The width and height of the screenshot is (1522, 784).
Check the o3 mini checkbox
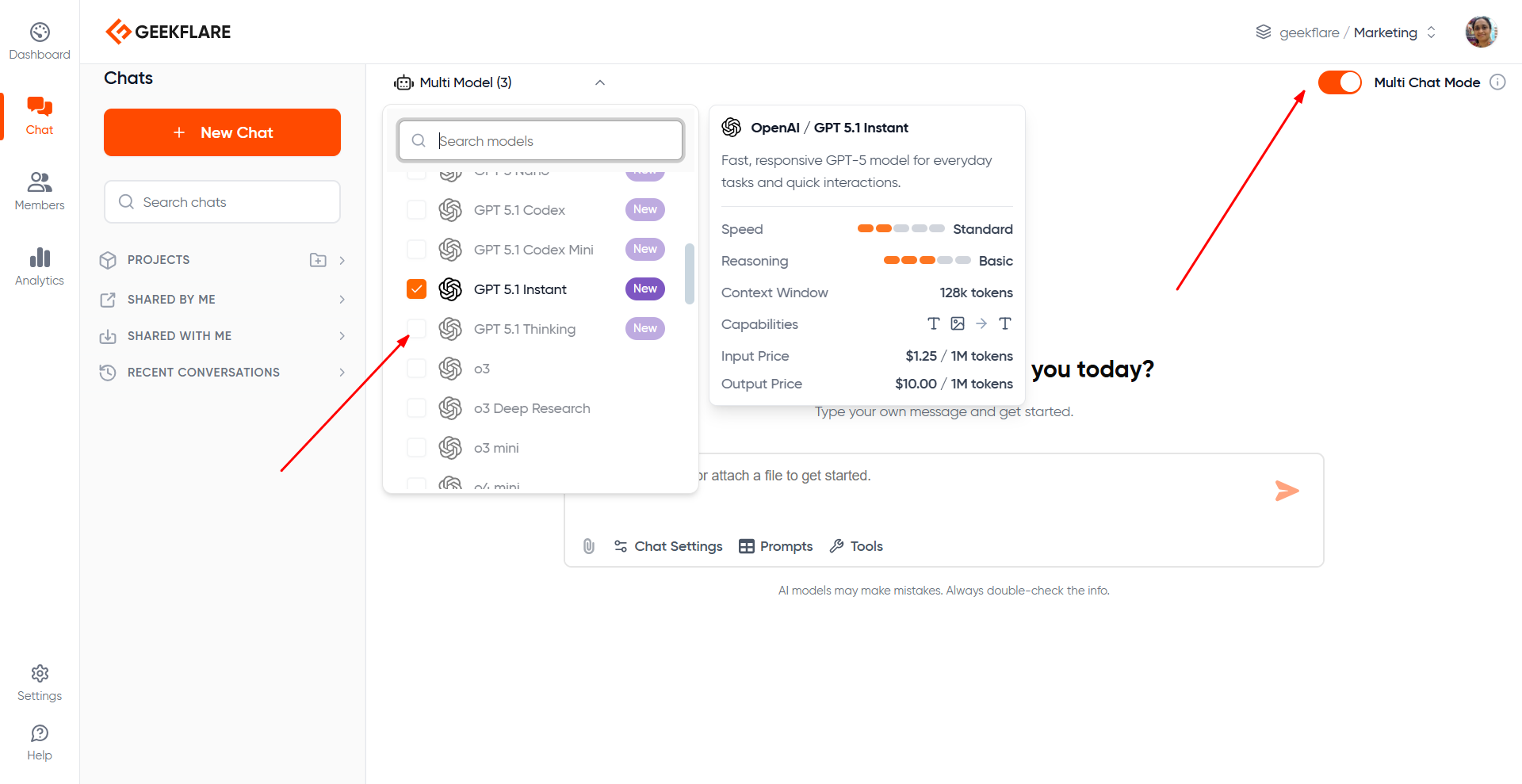[x=416, y=448]
